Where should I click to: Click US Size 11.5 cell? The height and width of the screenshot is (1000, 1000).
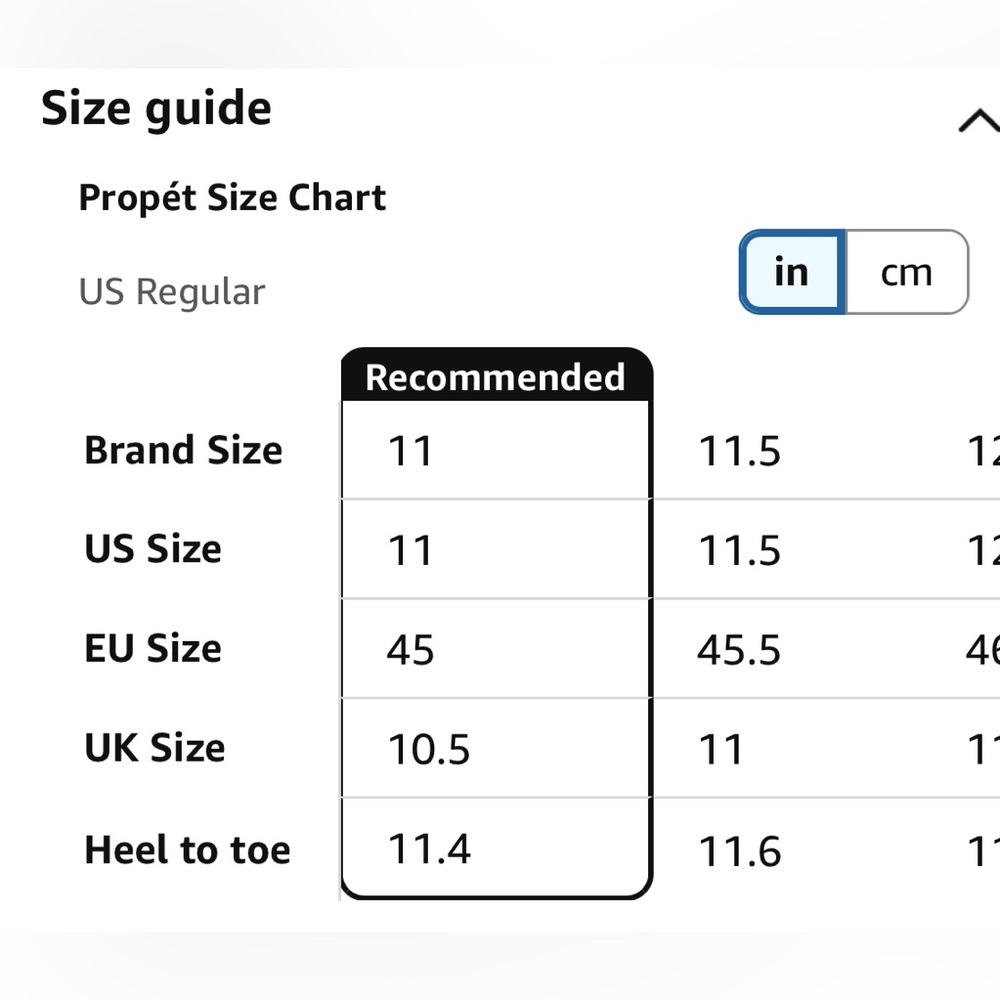pyautogui.click(x=739, y=550)
